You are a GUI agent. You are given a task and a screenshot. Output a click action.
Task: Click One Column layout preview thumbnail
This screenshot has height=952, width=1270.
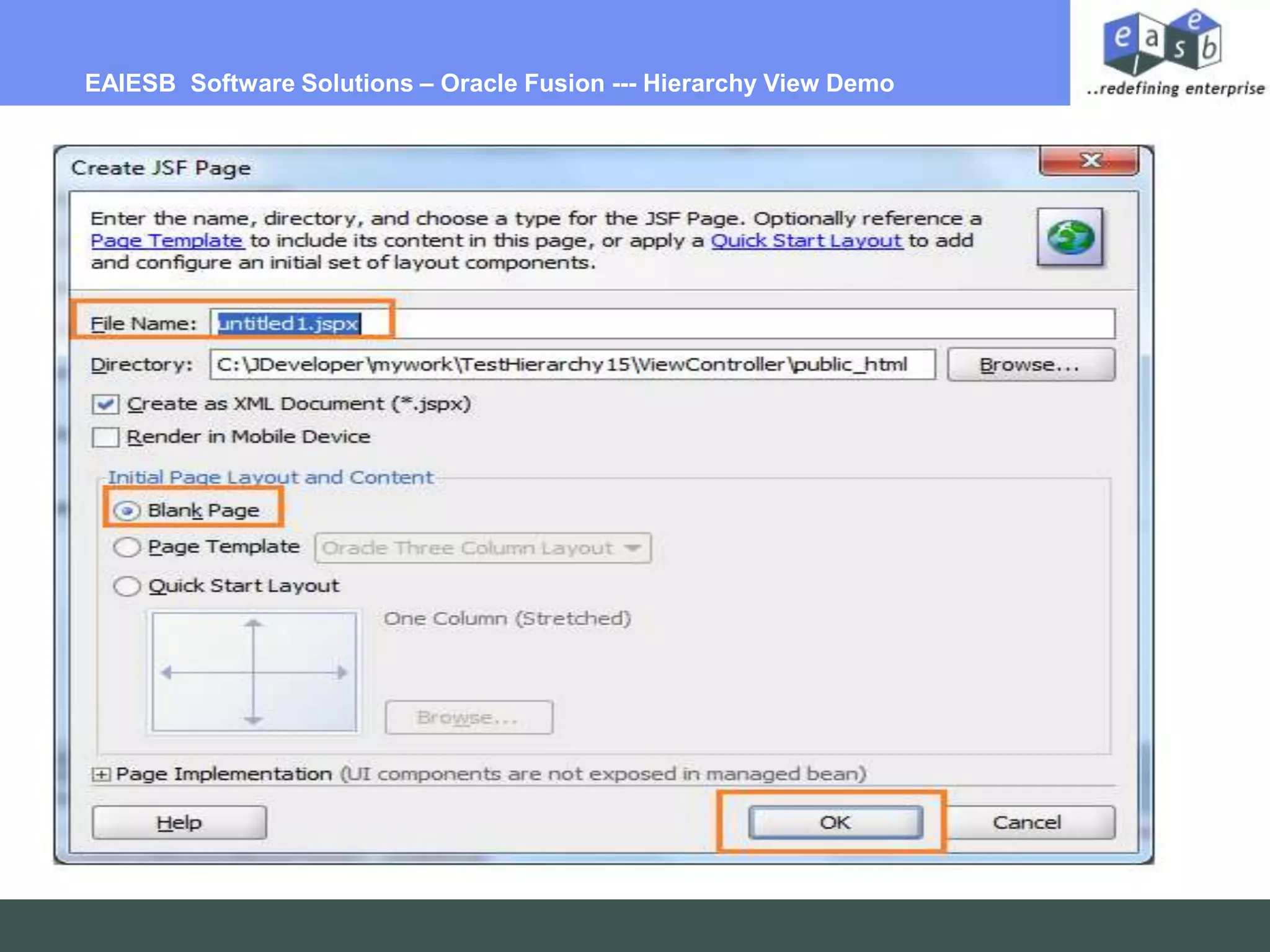click(254, 672)
